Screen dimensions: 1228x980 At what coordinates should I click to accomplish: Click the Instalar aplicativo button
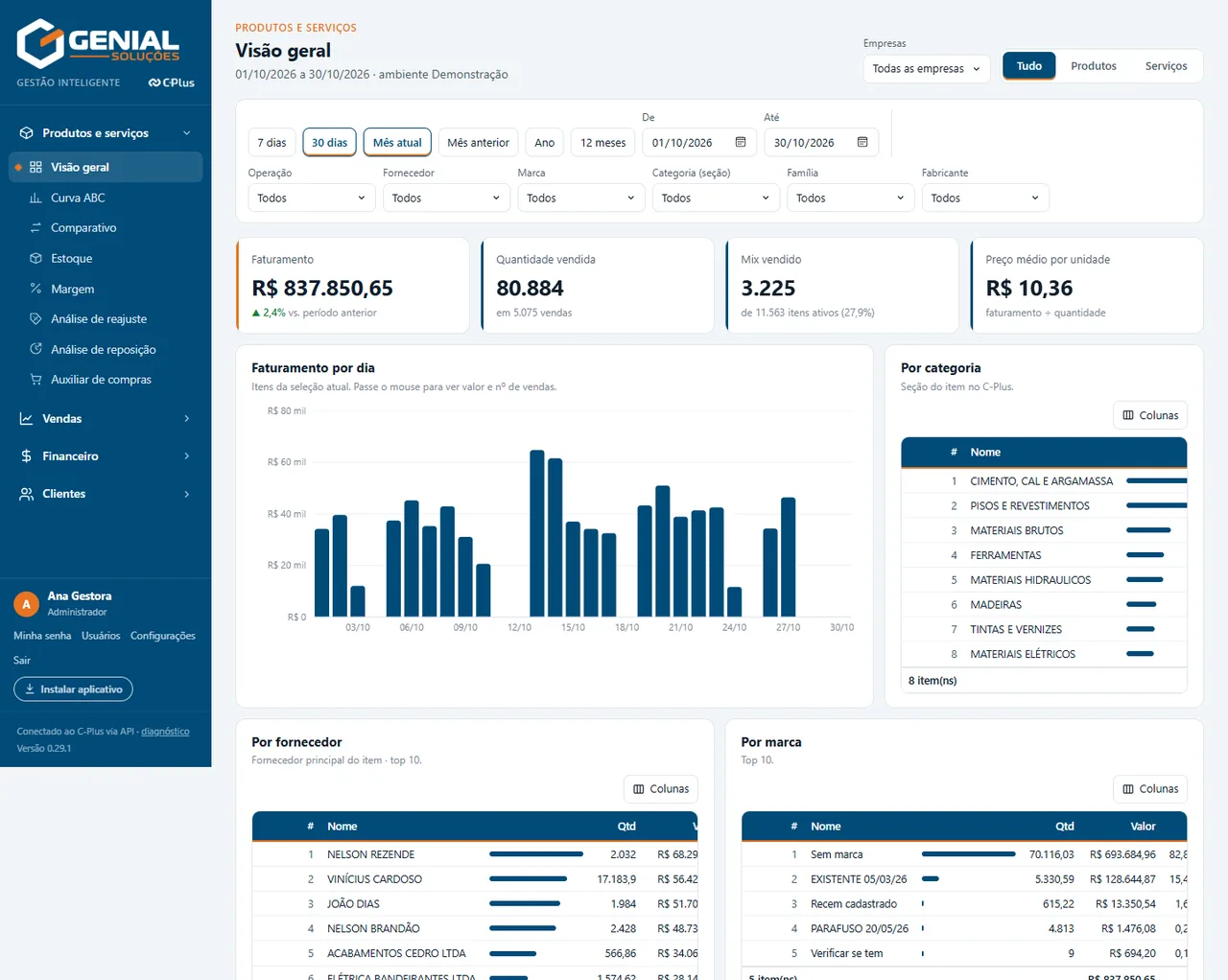pyautogui.click(x=73, y=689)
